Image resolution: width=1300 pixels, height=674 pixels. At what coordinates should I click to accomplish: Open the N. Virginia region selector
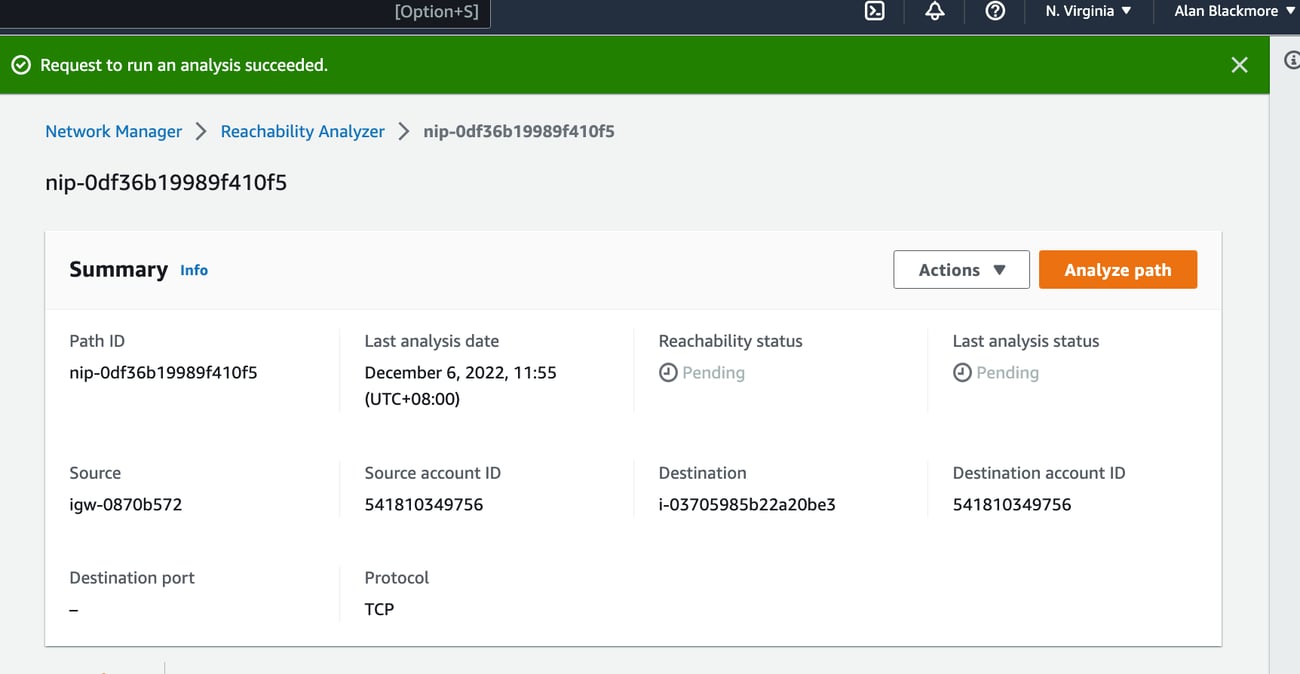[1087, 11]
